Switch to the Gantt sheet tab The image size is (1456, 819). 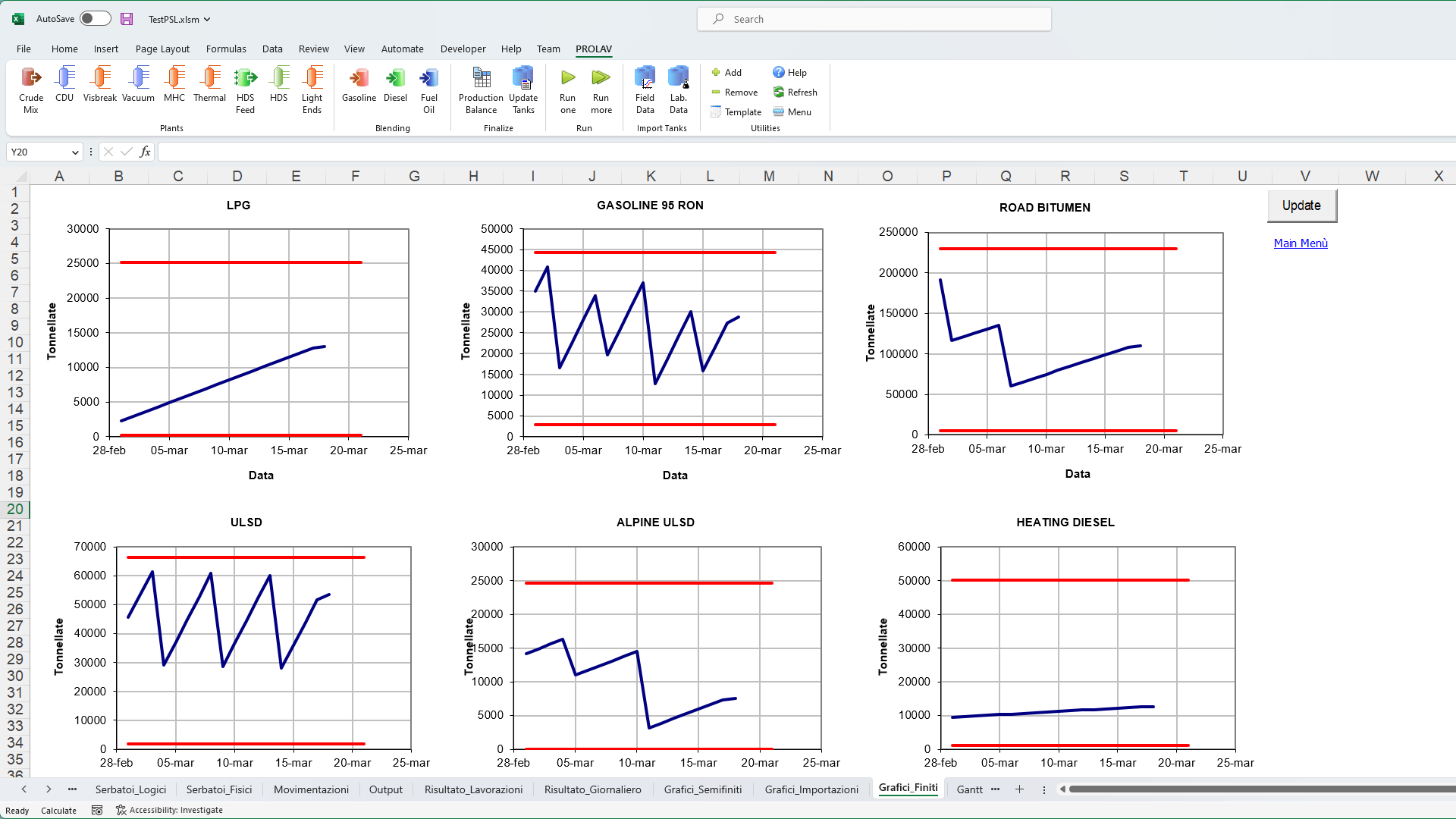(x=969, y=789)
